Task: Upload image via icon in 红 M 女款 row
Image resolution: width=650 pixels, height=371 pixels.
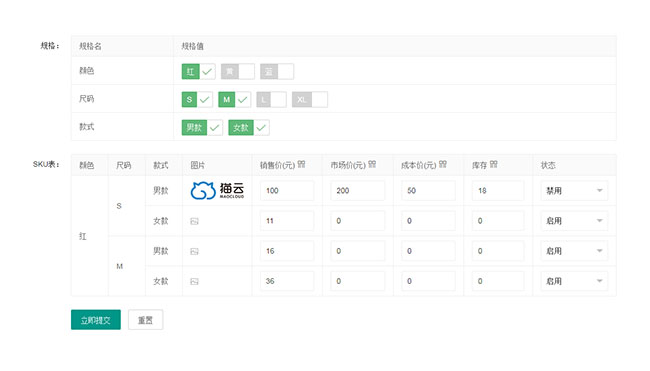Action: 194,281
